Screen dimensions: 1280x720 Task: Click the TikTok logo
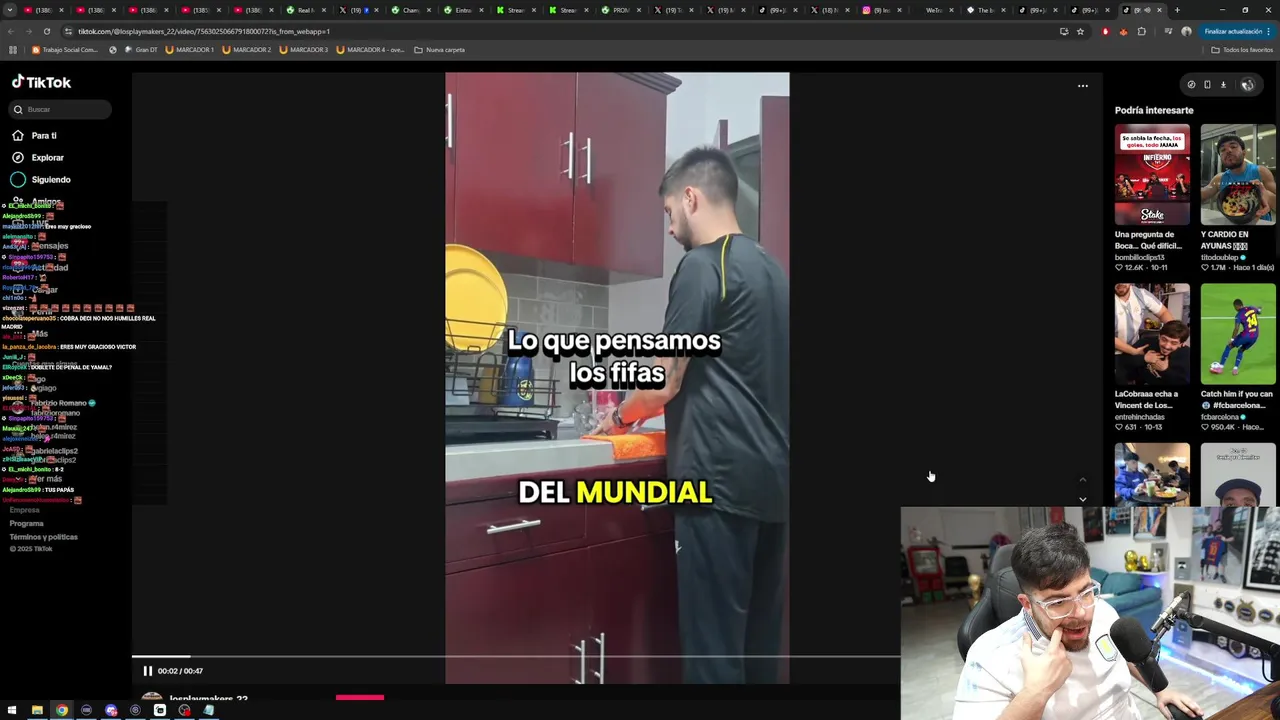[41, 82]
